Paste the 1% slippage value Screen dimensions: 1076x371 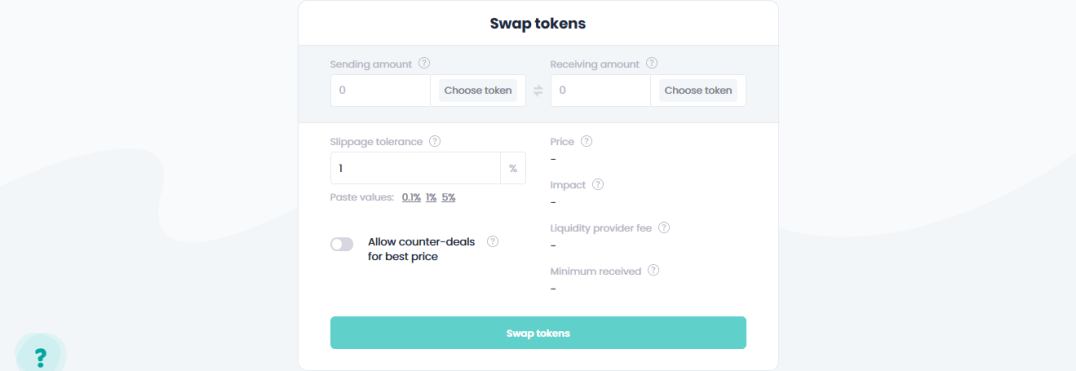(x=431, y=198)
